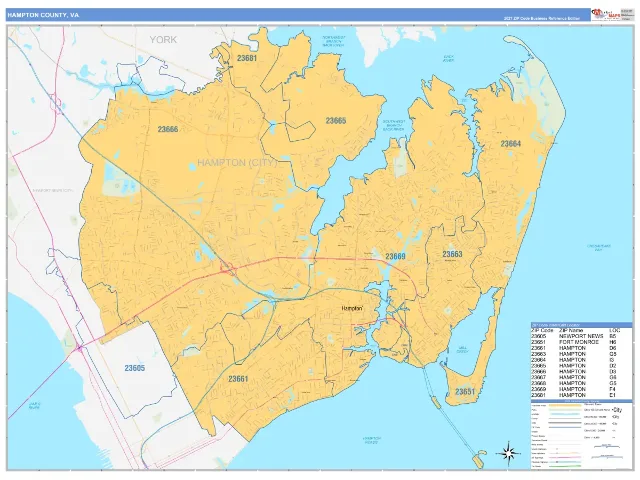Viewport: 640px width, 480px height.
Task: Click ZIP label 23666 on the map
Action: [x=168, y=129]
